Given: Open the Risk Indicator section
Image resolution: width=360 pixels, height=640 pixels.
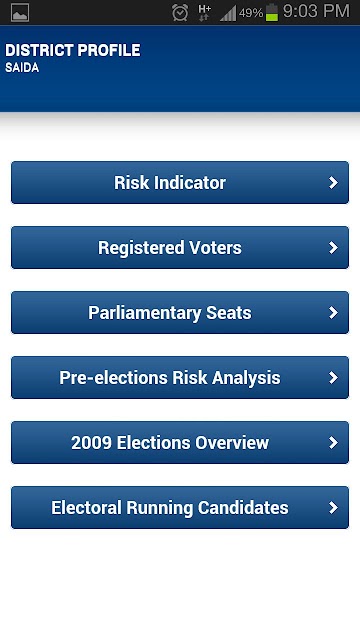Looking at the screenshot, I should [x=180, y=182].
